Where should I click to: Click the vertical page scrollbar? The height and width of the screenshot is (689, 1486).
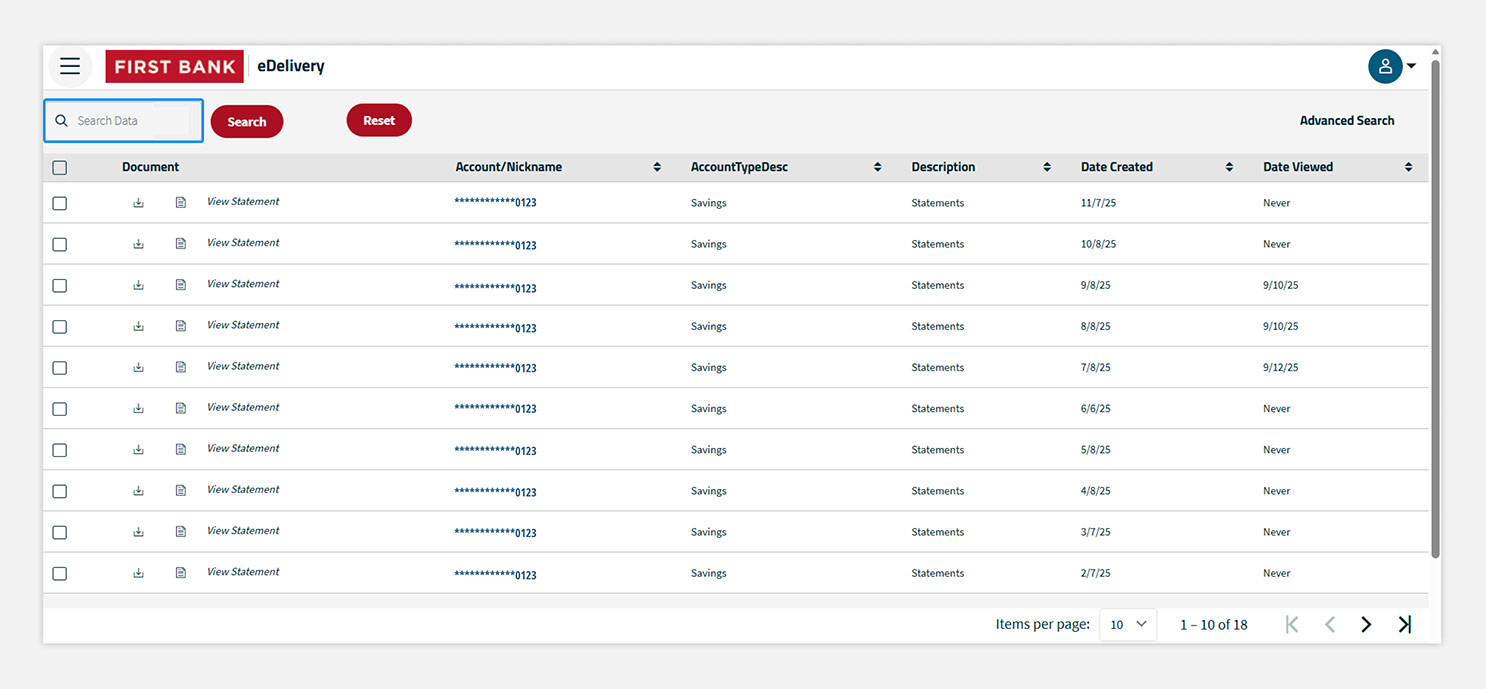[1435, 310]
